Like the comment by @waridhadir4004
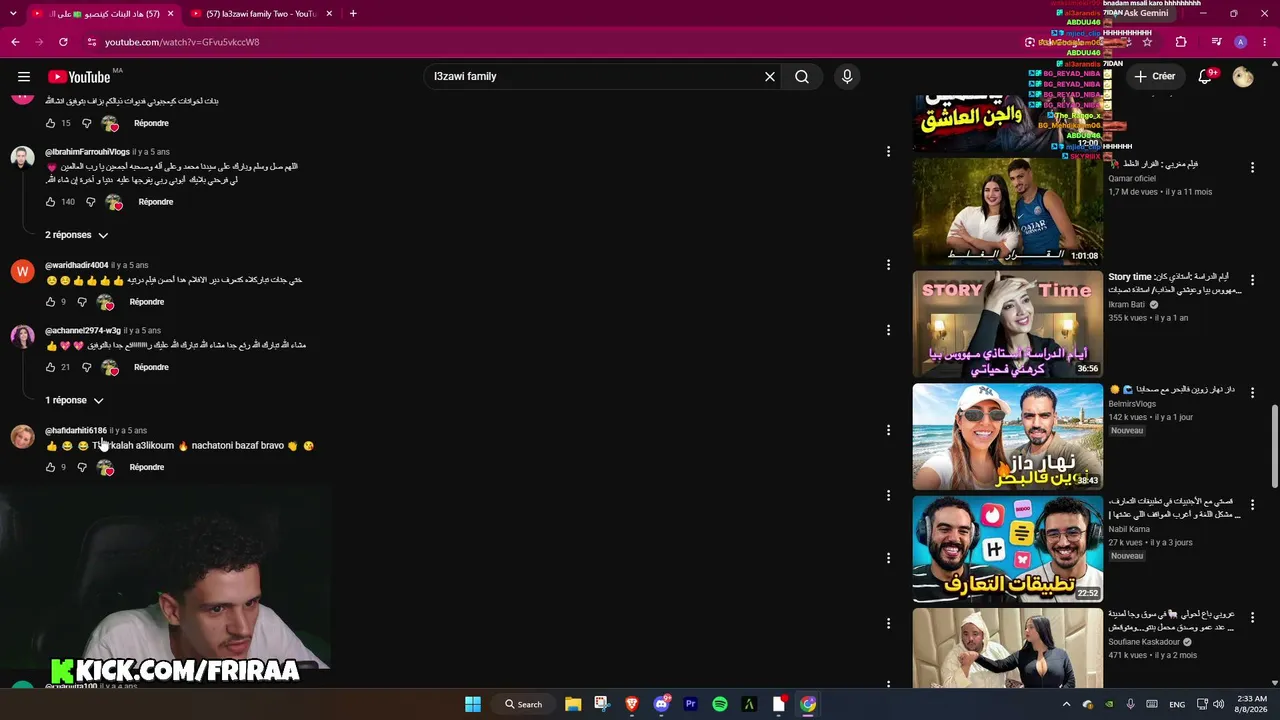The width and height of the screenshot is (1280, 720). tap(51, 302)
